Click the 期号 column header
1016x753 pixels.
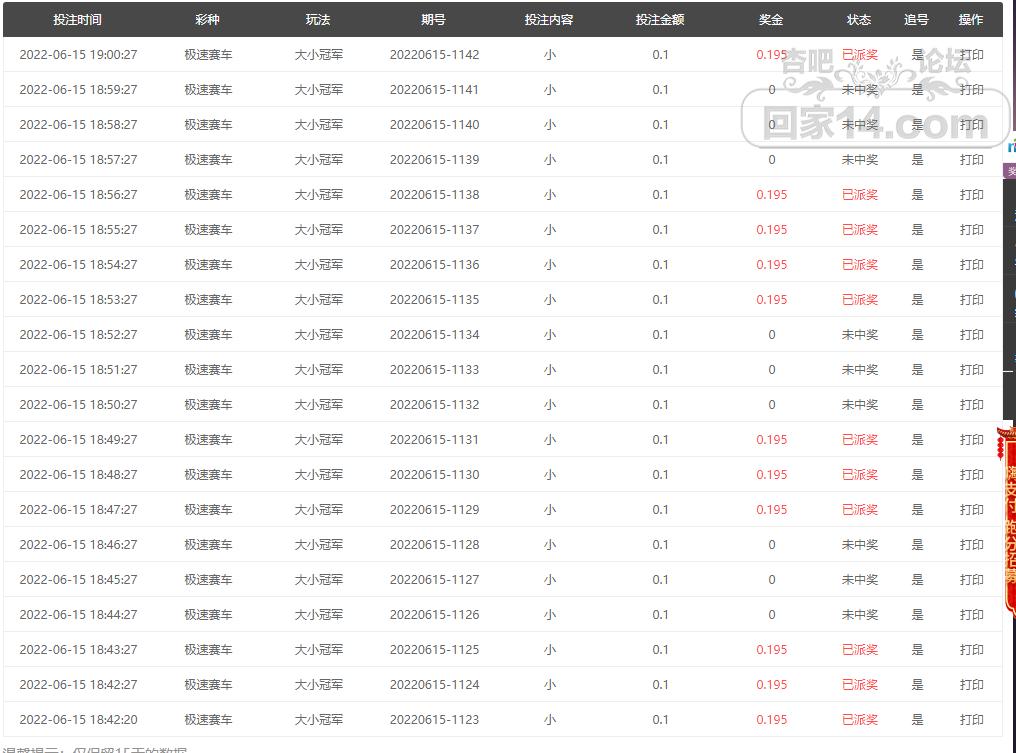pyautogui.click(x=433, y=19)
